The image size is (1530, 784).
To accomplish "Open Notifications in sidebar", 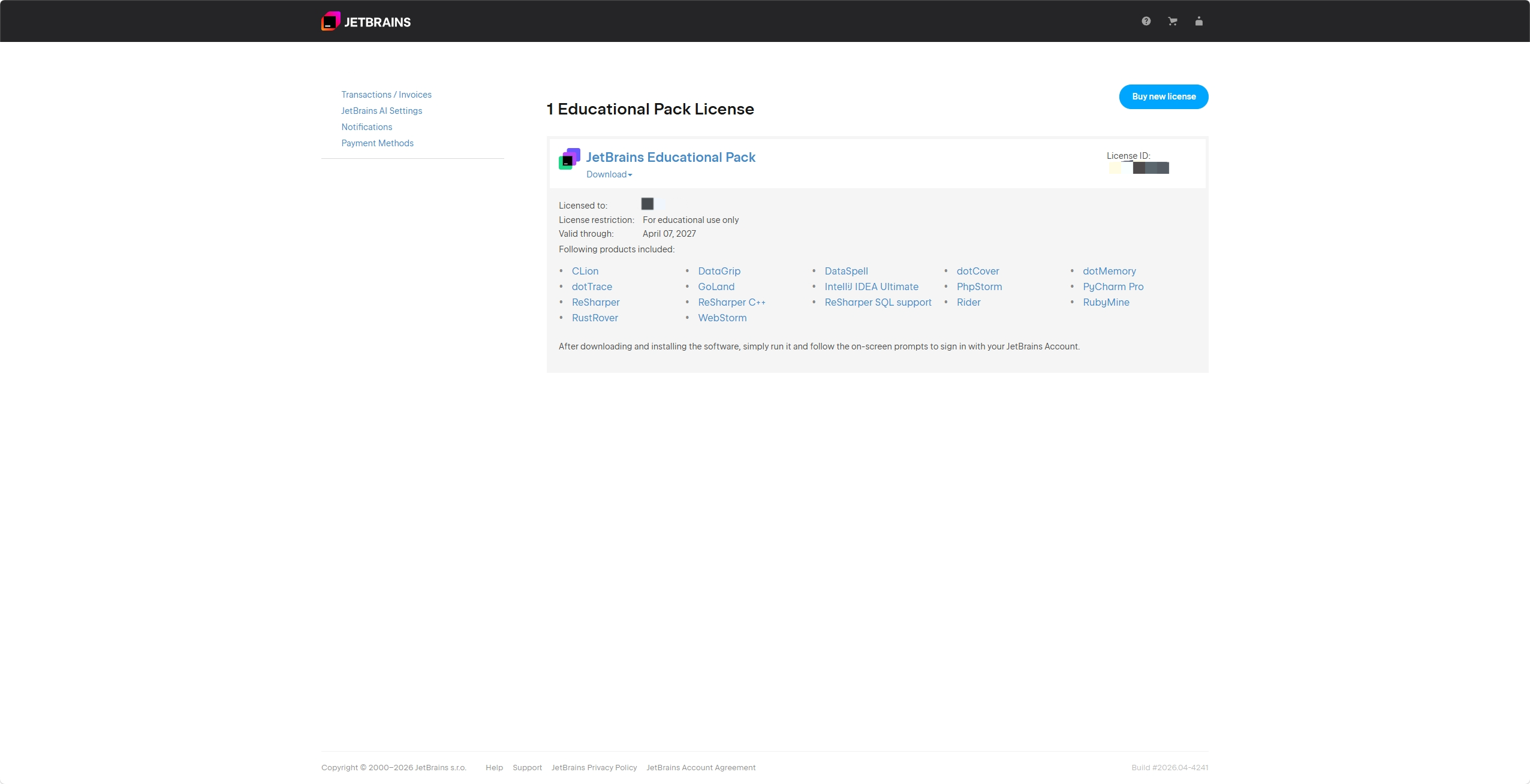I will pyautogui.click(x=366, y=127).
